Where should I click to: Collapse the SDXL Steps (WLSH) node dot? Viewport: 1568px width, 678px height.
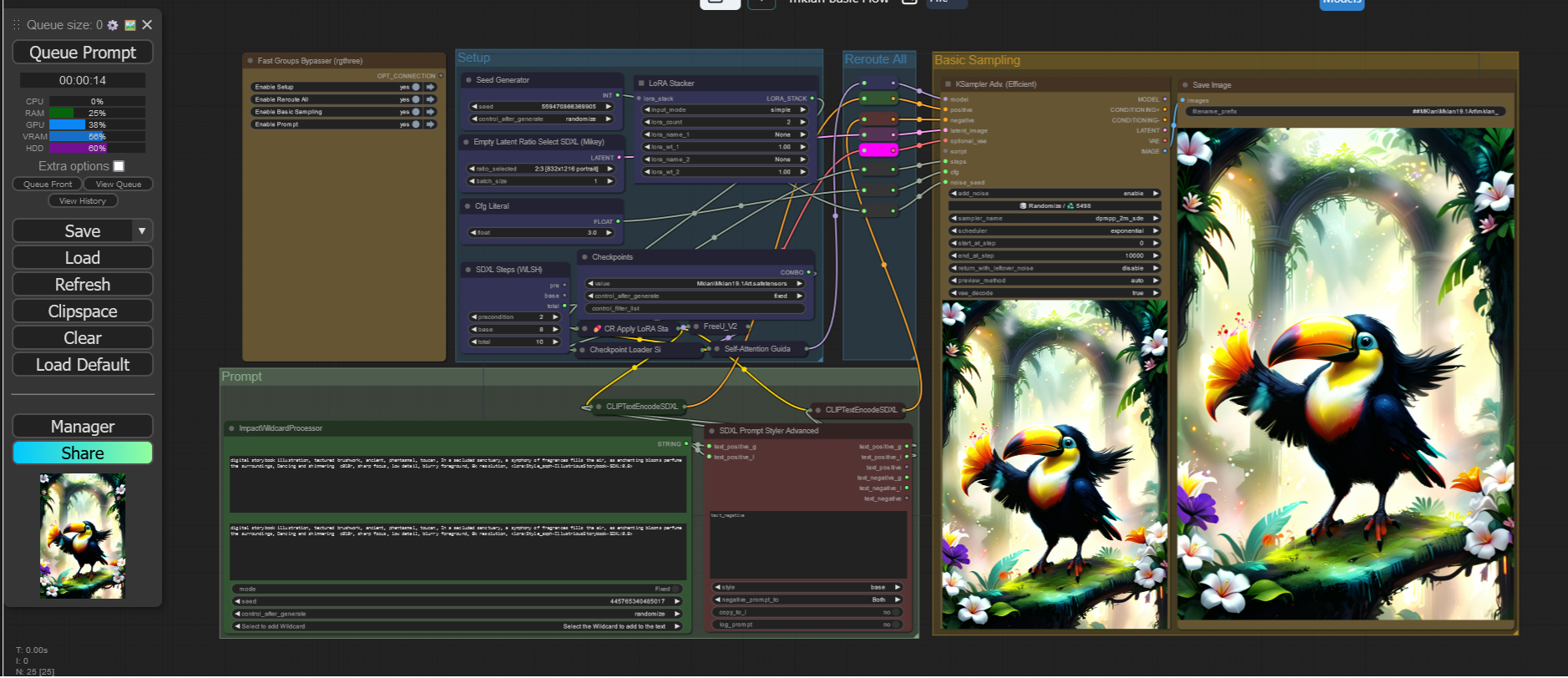click(x=467, y=270)
